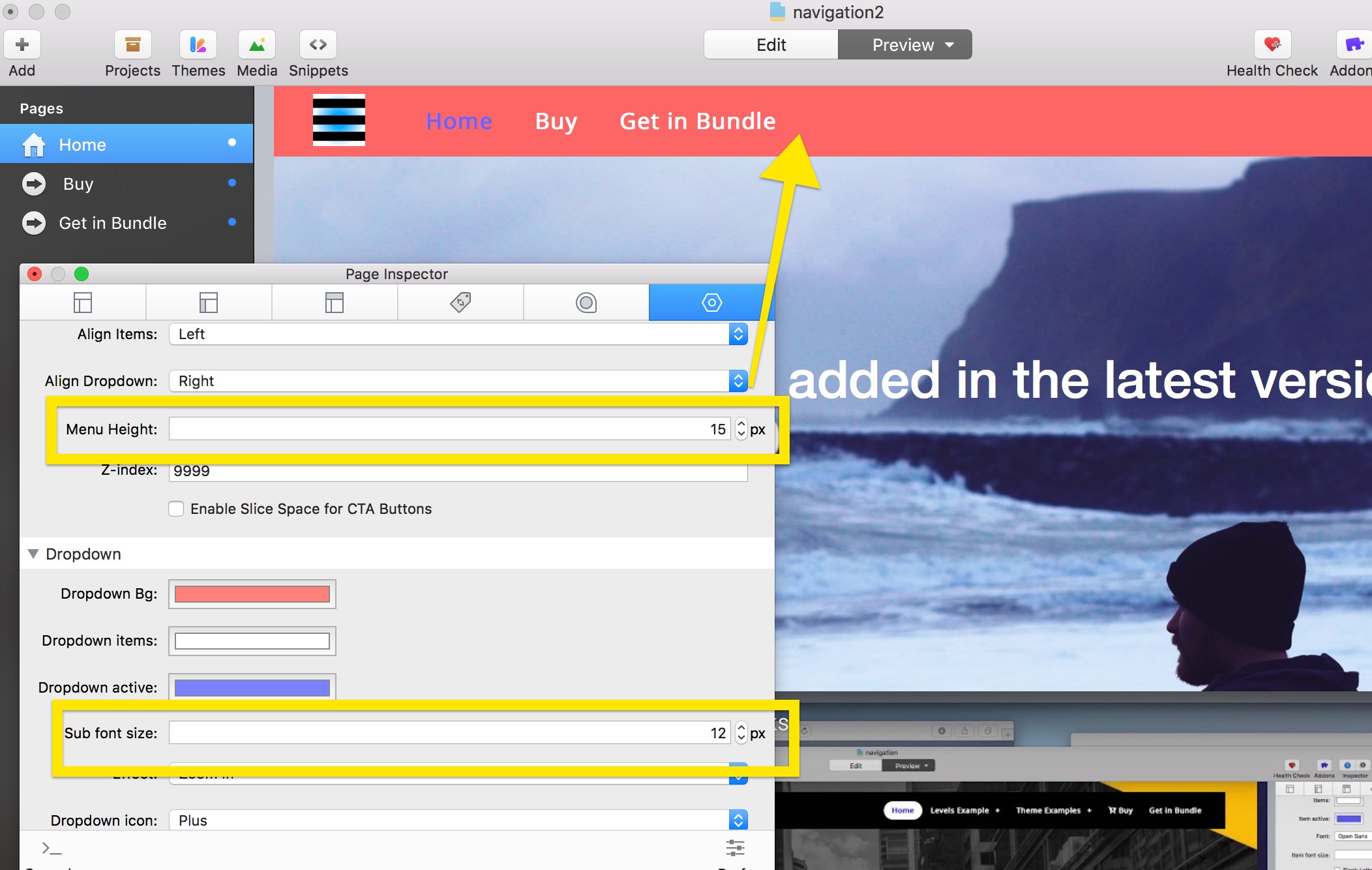This screenshot has height=870, width=1372.
Task: Collapse the Dropdown section triangle
Action: tap(33, 554)
